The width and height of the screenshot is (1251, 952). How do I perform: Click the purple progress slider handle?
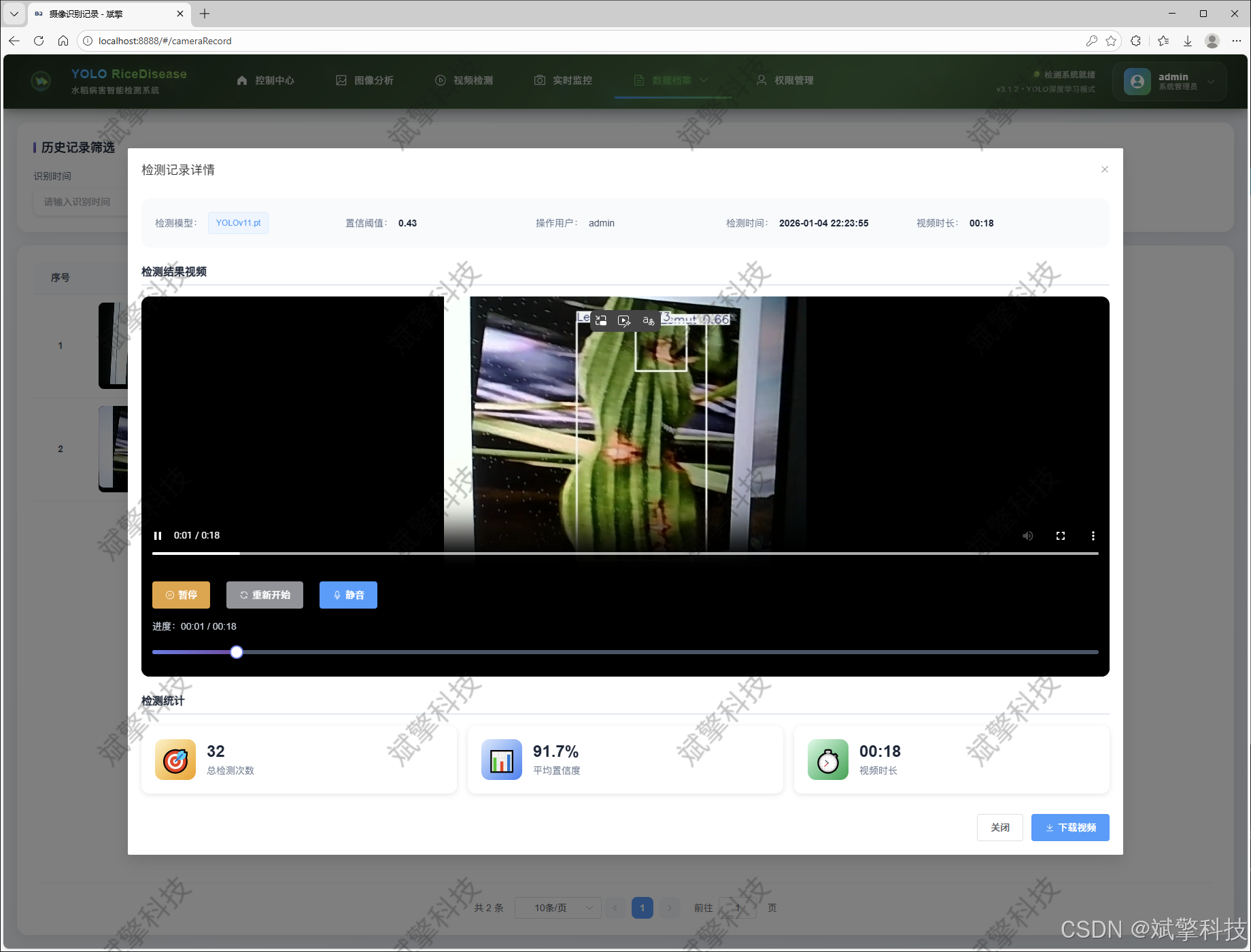tap(237, 652)
